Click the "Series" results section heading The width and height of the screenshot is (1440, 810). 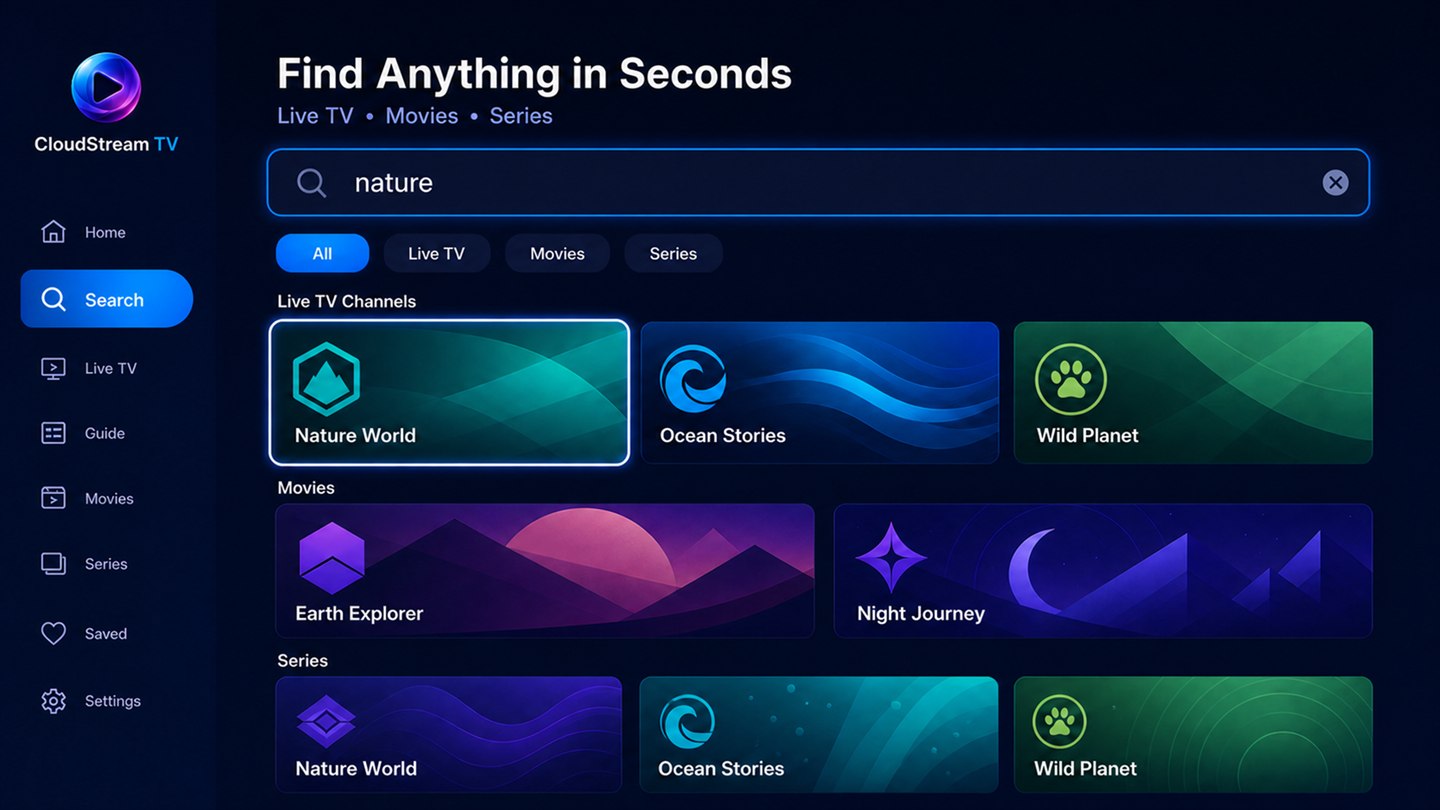click(303, 661)
